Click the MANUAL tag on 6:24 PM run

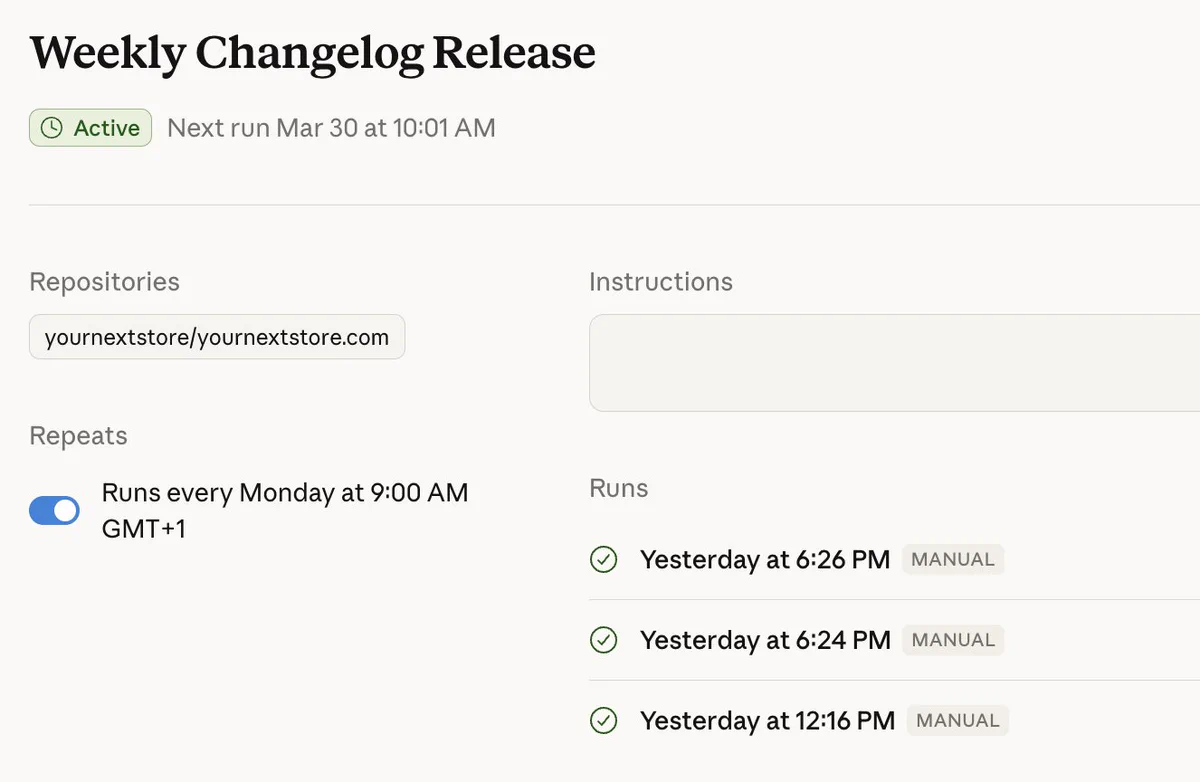click(x=953, y=640)
